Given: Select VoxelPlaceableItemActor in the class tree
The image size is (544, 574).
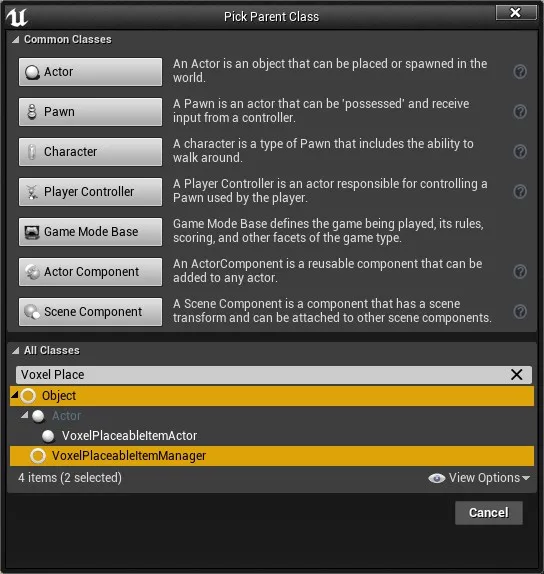Looking at the screenshot, I should pos(129,436).
